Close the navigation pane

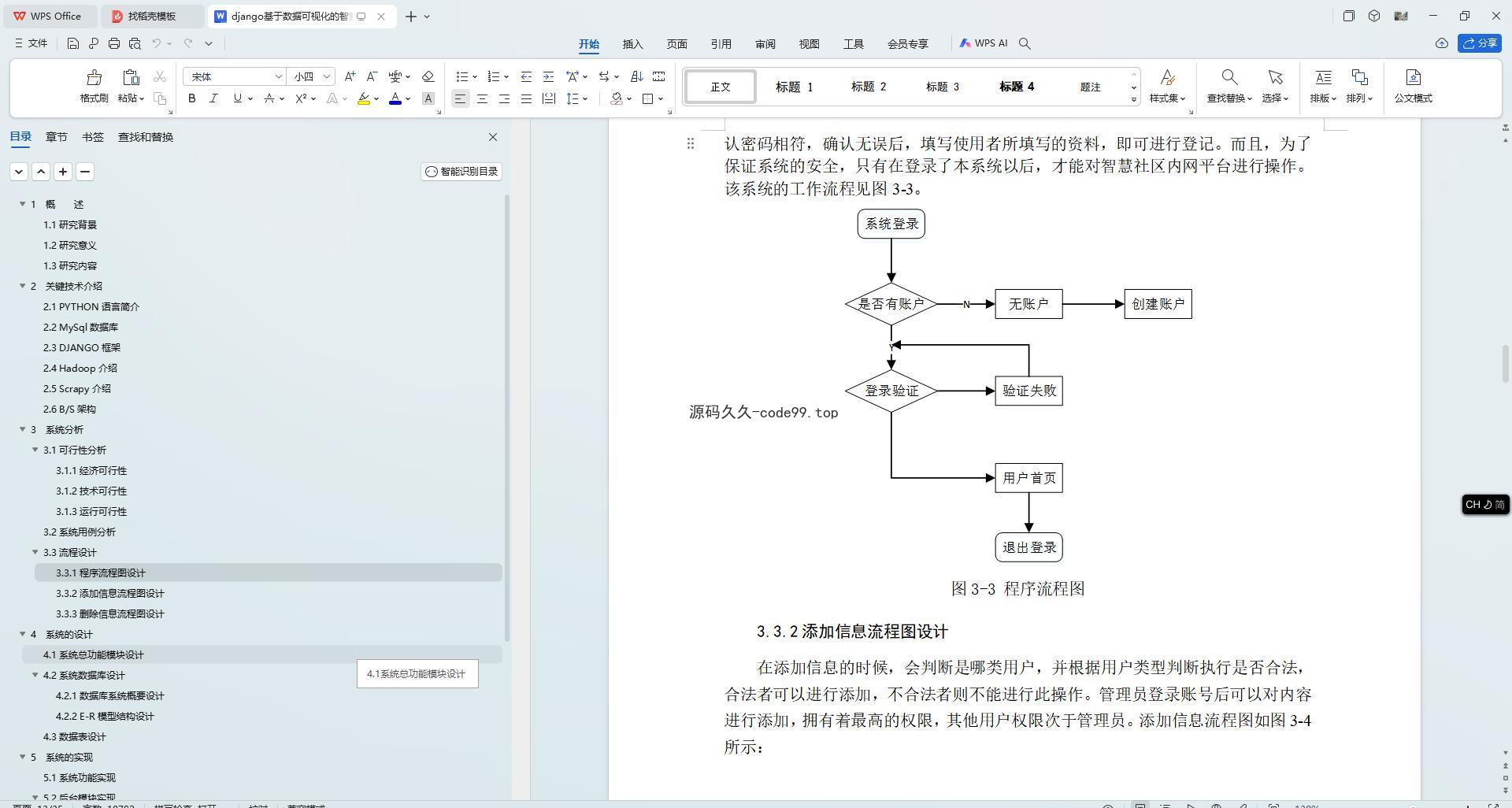point(493,137)
